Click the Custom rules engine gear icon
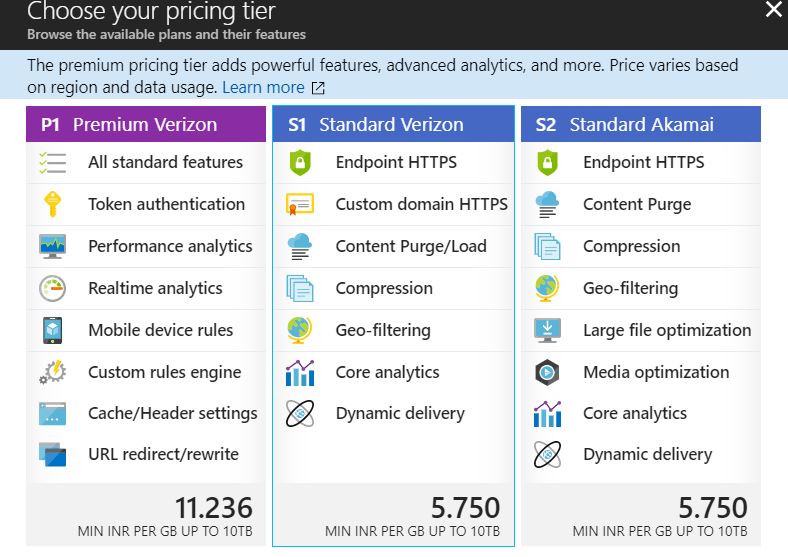Screen dimensions: 788x557 [x=52, y=372]
